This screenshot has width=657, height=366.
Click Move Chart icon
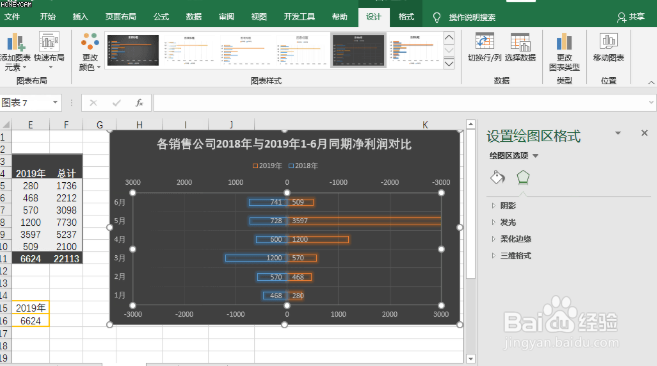click(608, 41)
